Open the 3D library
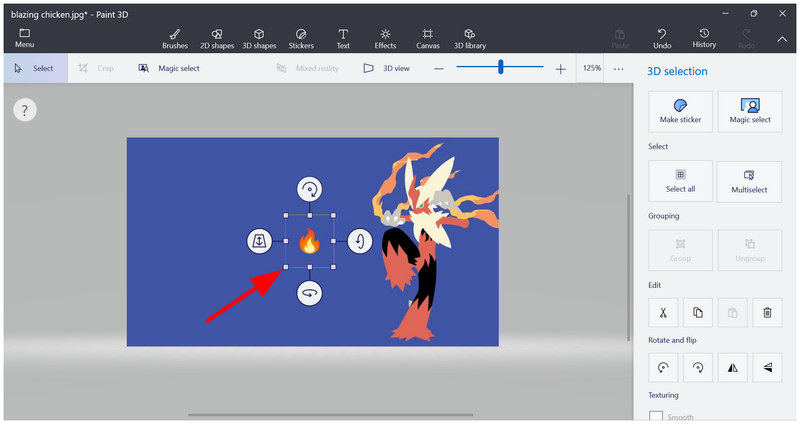 click(x=470, y=39)
